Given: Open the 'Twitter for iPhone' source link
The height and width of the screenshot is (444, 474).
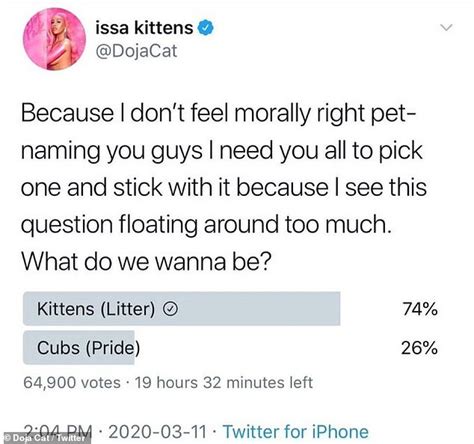Looking at the screenshot, I should click(x=296, y=432).
